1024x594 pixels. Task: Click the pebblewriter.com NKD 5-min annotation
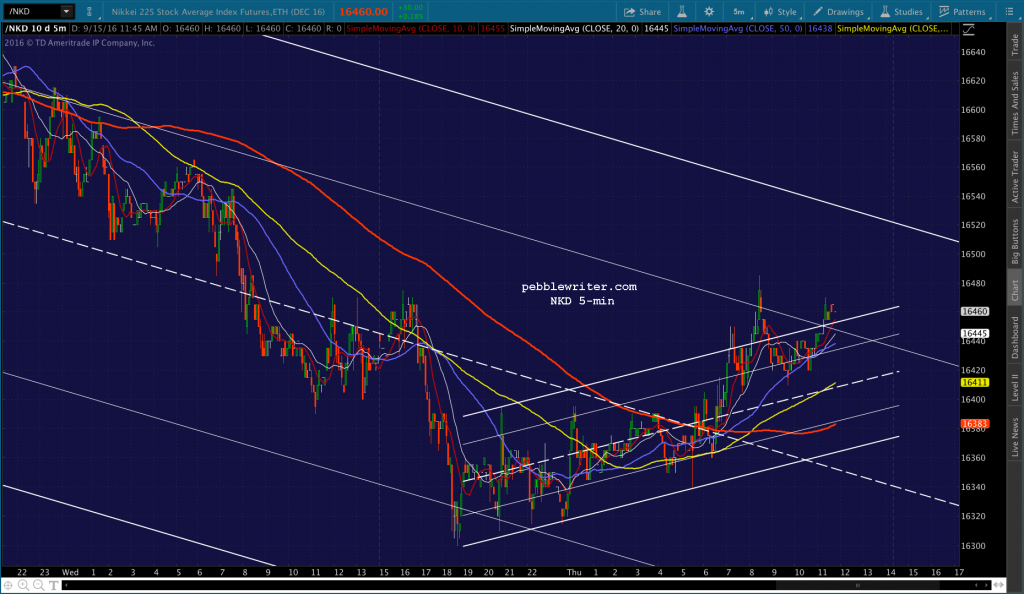click(579, 294)
